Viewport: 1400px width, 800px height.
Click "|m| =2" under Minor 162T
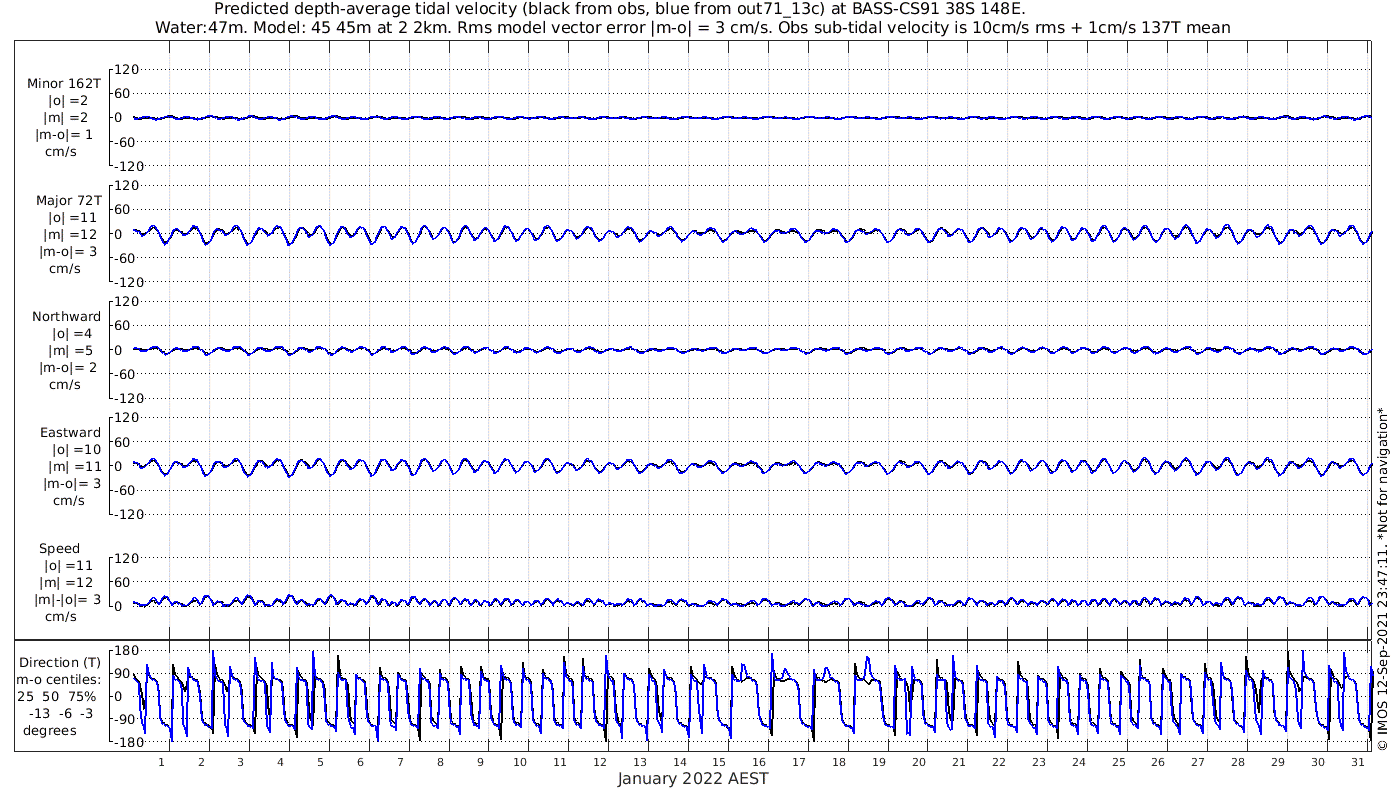pos(68,118)
